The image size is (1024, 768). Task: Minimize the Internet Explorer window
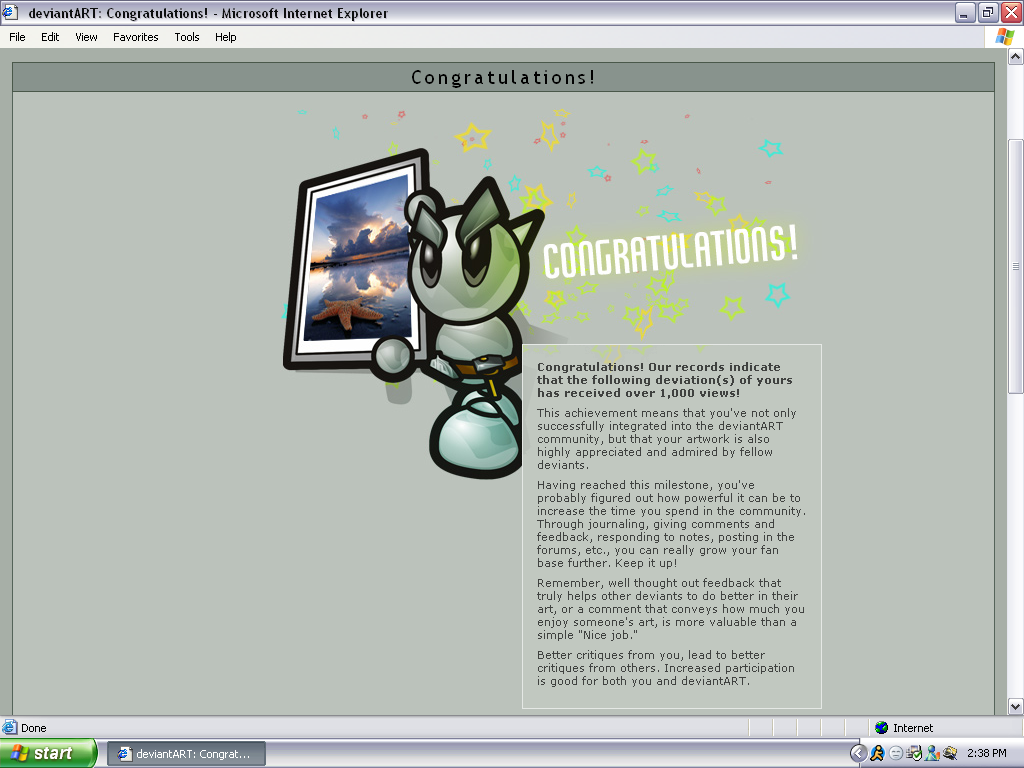965,12
